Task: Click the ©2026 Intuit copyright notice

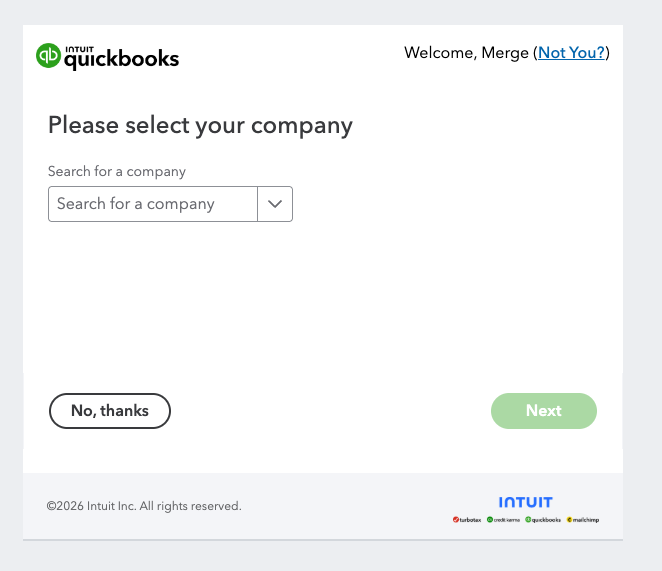Action: 144,506
